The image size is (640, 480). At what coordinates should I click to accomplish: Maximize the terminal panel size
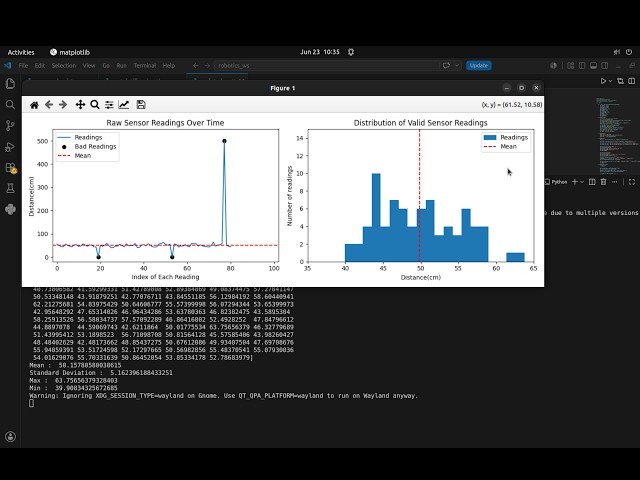click(632, 182)
